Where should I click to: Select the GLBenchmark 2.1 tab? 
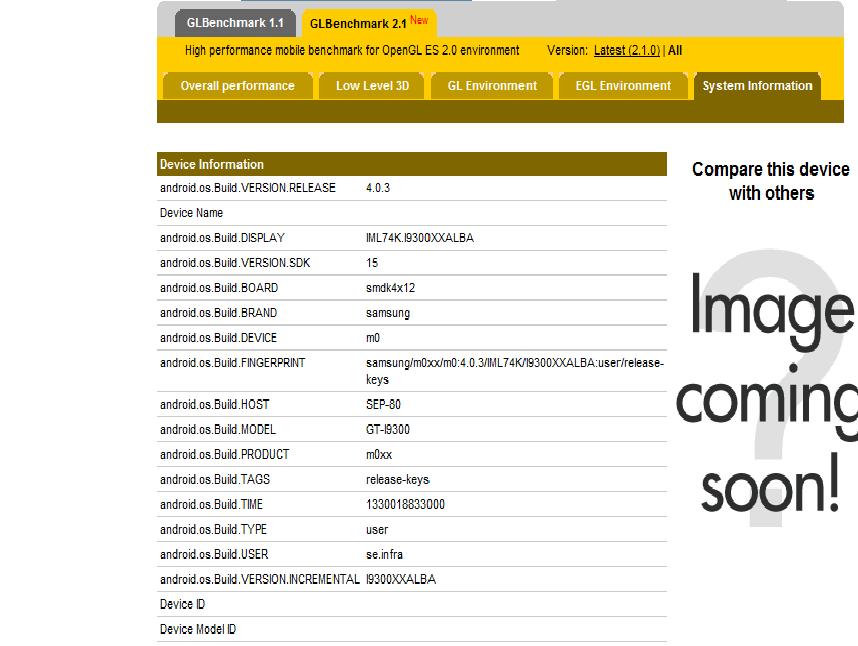pos(369,23)
